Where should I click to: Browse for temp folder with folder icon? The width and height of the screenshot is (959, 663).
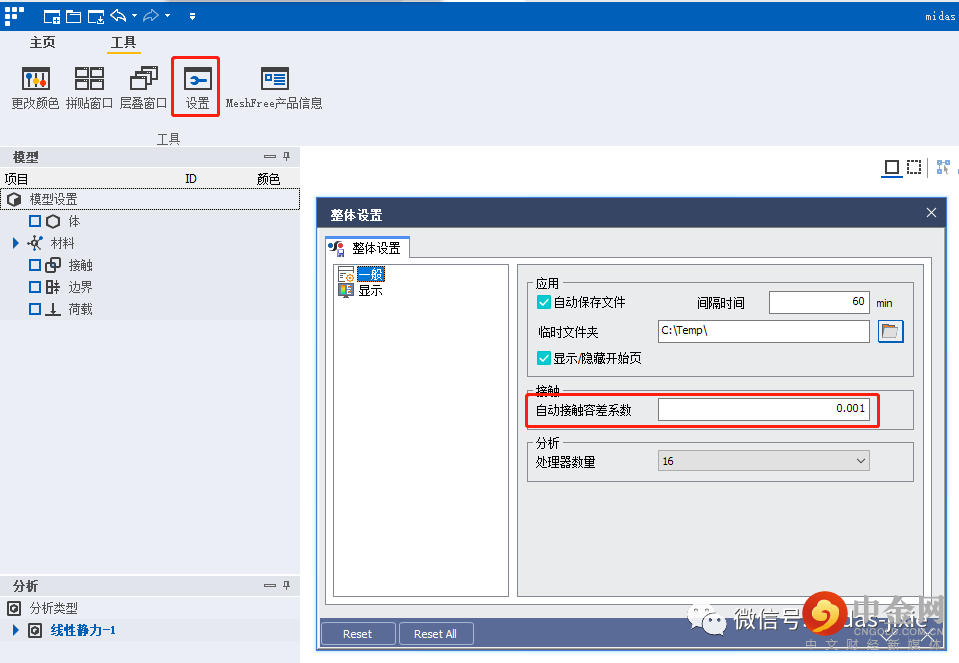point(890,332)
